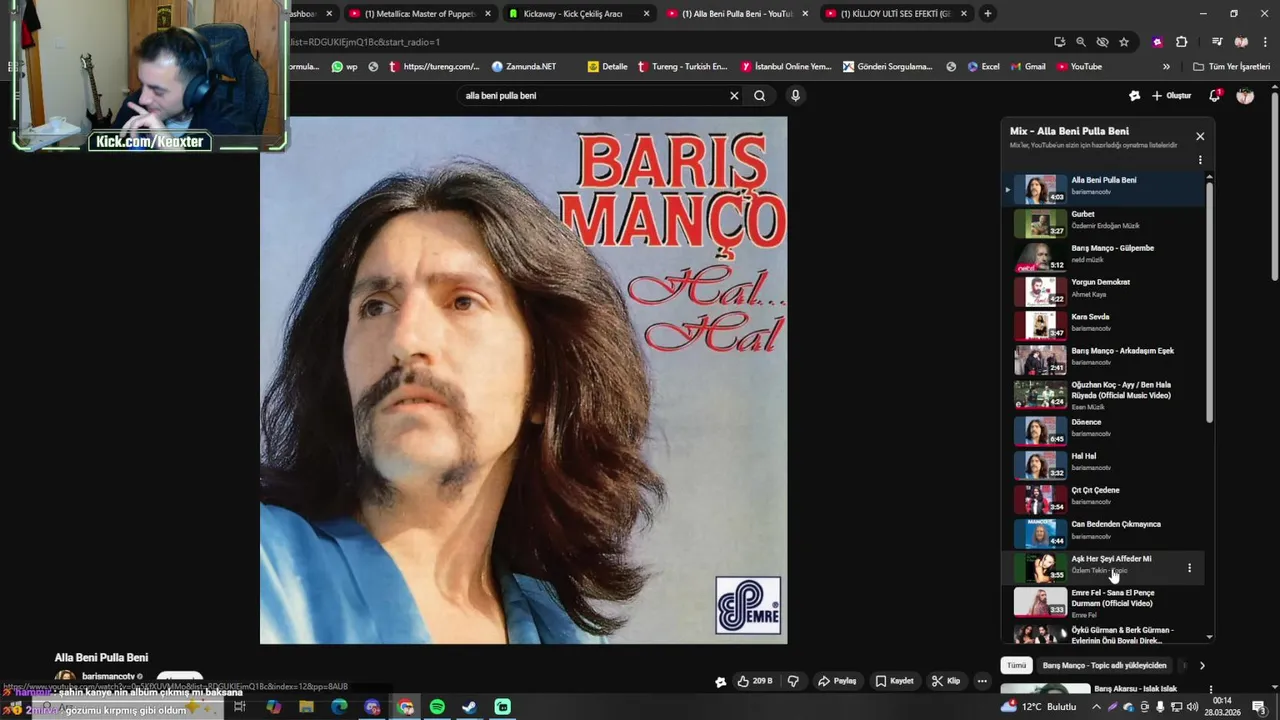The width and height of the screenshot is (1280, 720).
Task: Open YouTube notifications bell
Action: pyautogui.click(x=1214, y=96)
